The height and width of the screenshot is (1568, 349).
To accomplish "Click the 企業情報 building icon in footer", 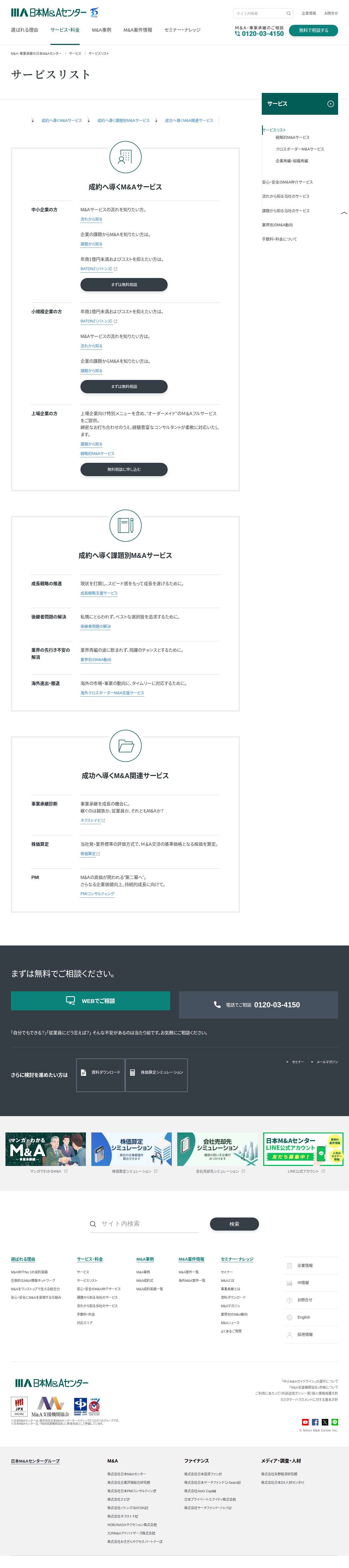I will click(x=289, y=1265).
